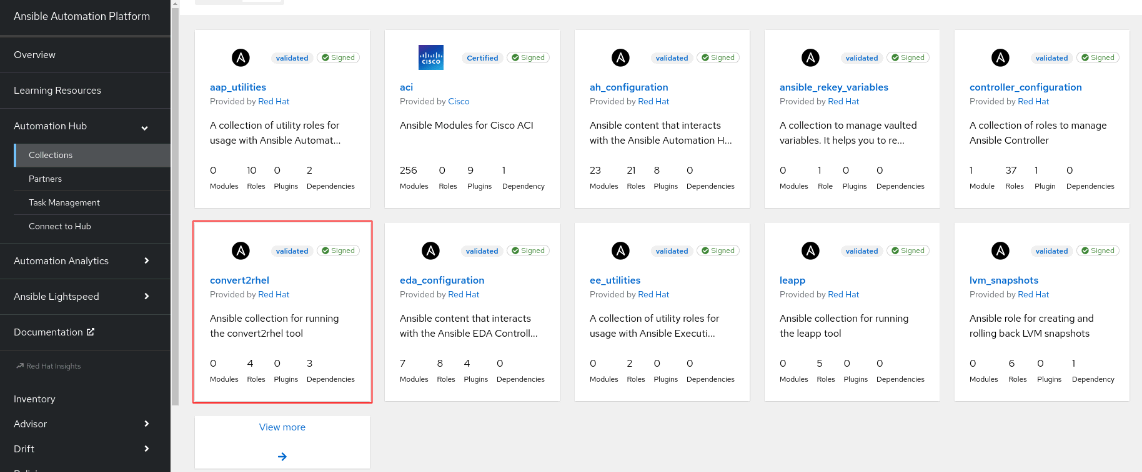Expand the Automation Analytics menu
Screen dimensions: 1142x472
point(146,261)
